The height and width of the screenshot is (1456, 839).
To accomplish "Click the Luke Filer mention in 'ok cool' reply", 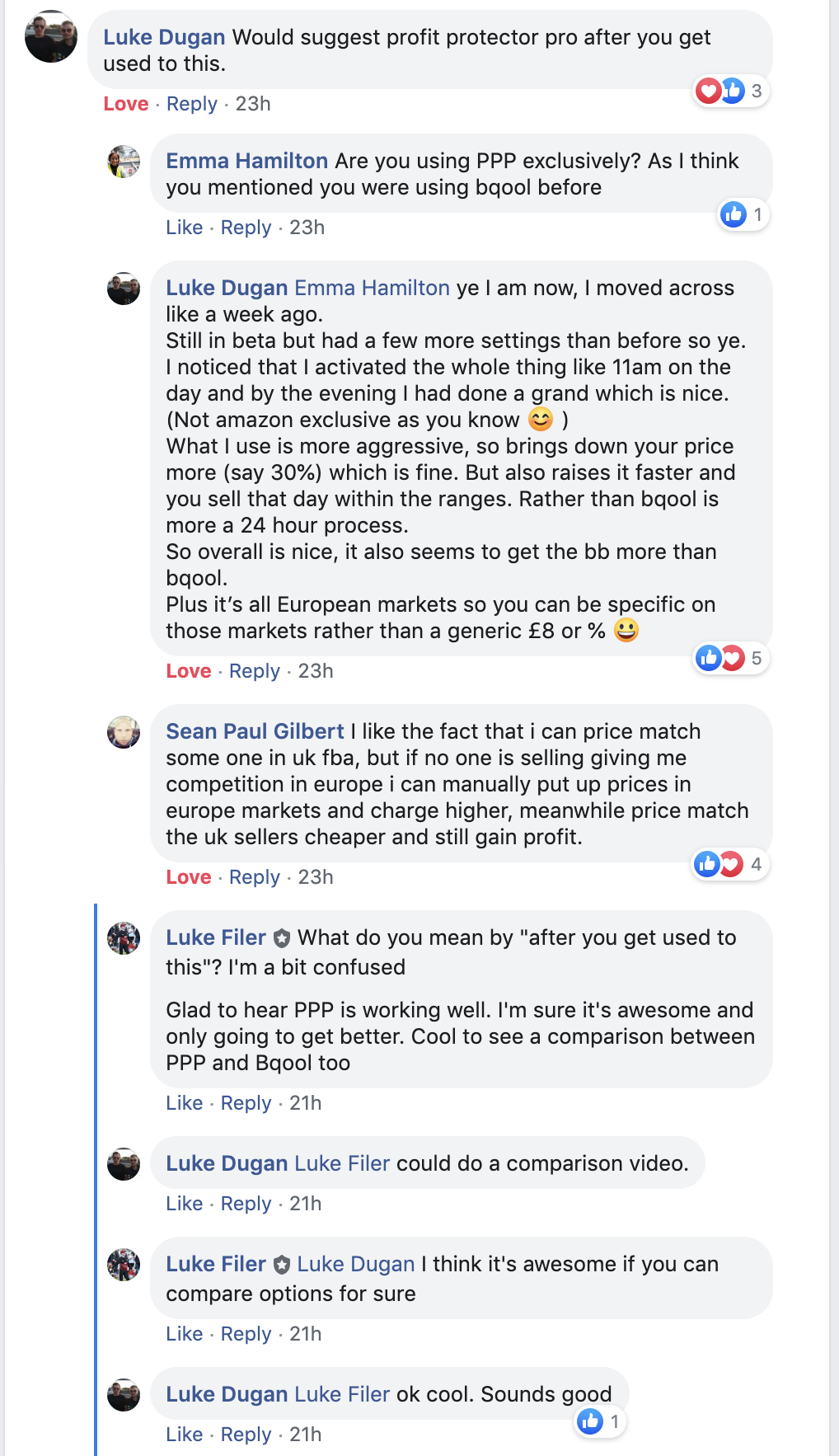I will (342, 1394).
